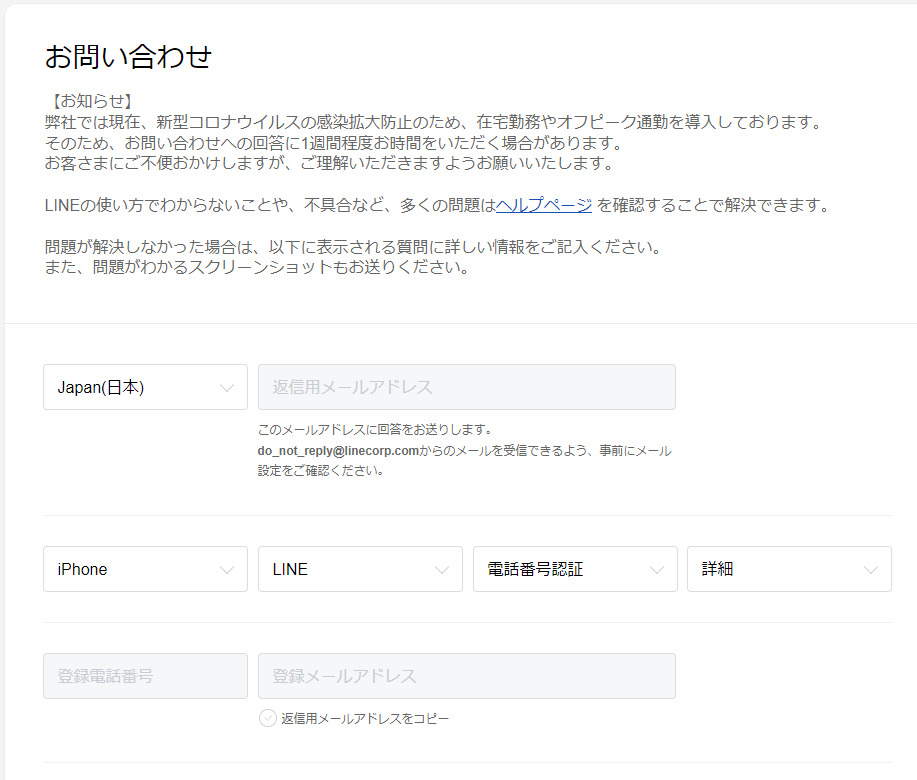Click the chevron arrow in the Japan(日本) selector
Image resolution: width=917 pixels, height=780 pixels.
tap(227, 388)
